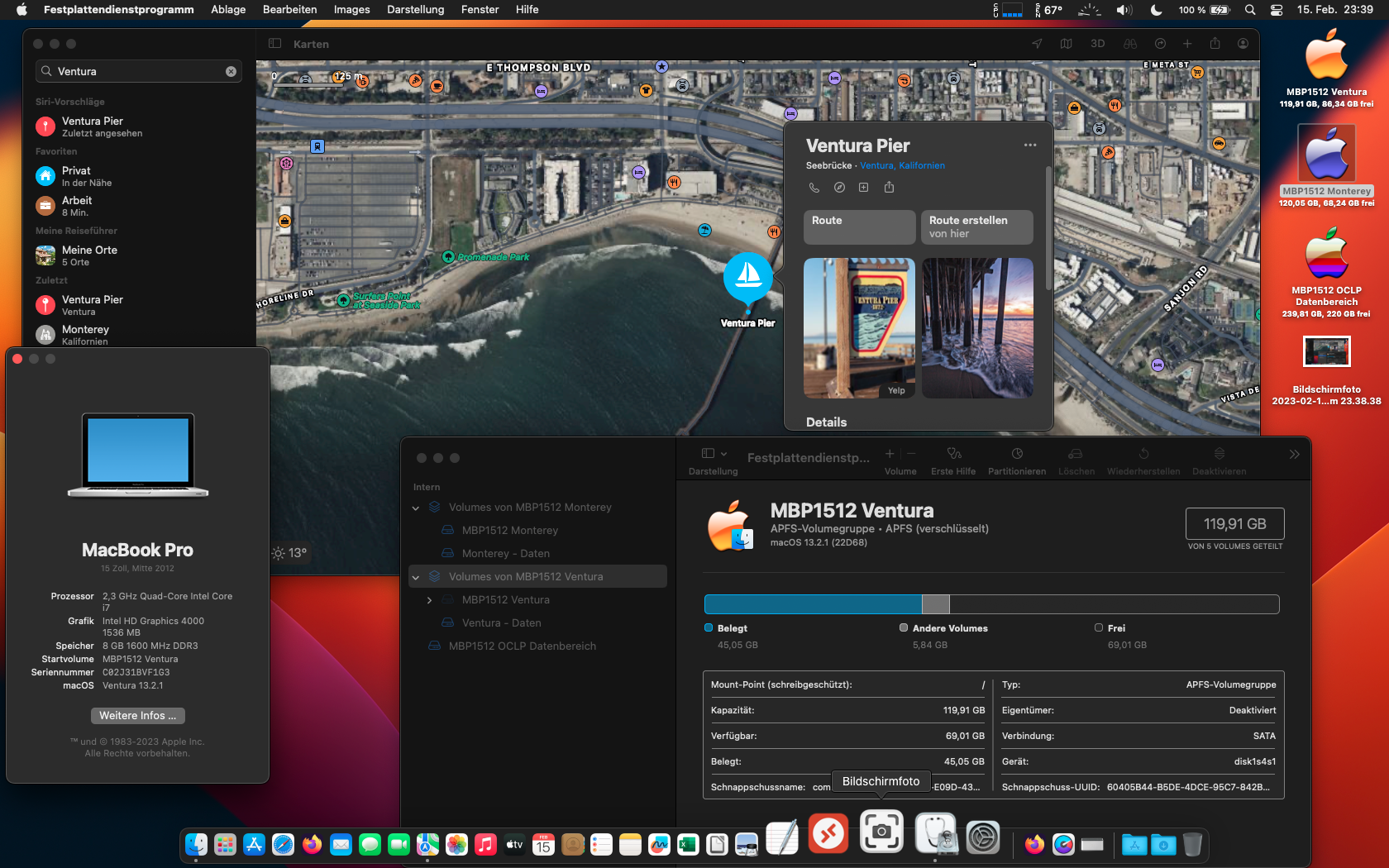
Task: Expand the MBP1512 Ventura volume entry
Action: [429, 600]
